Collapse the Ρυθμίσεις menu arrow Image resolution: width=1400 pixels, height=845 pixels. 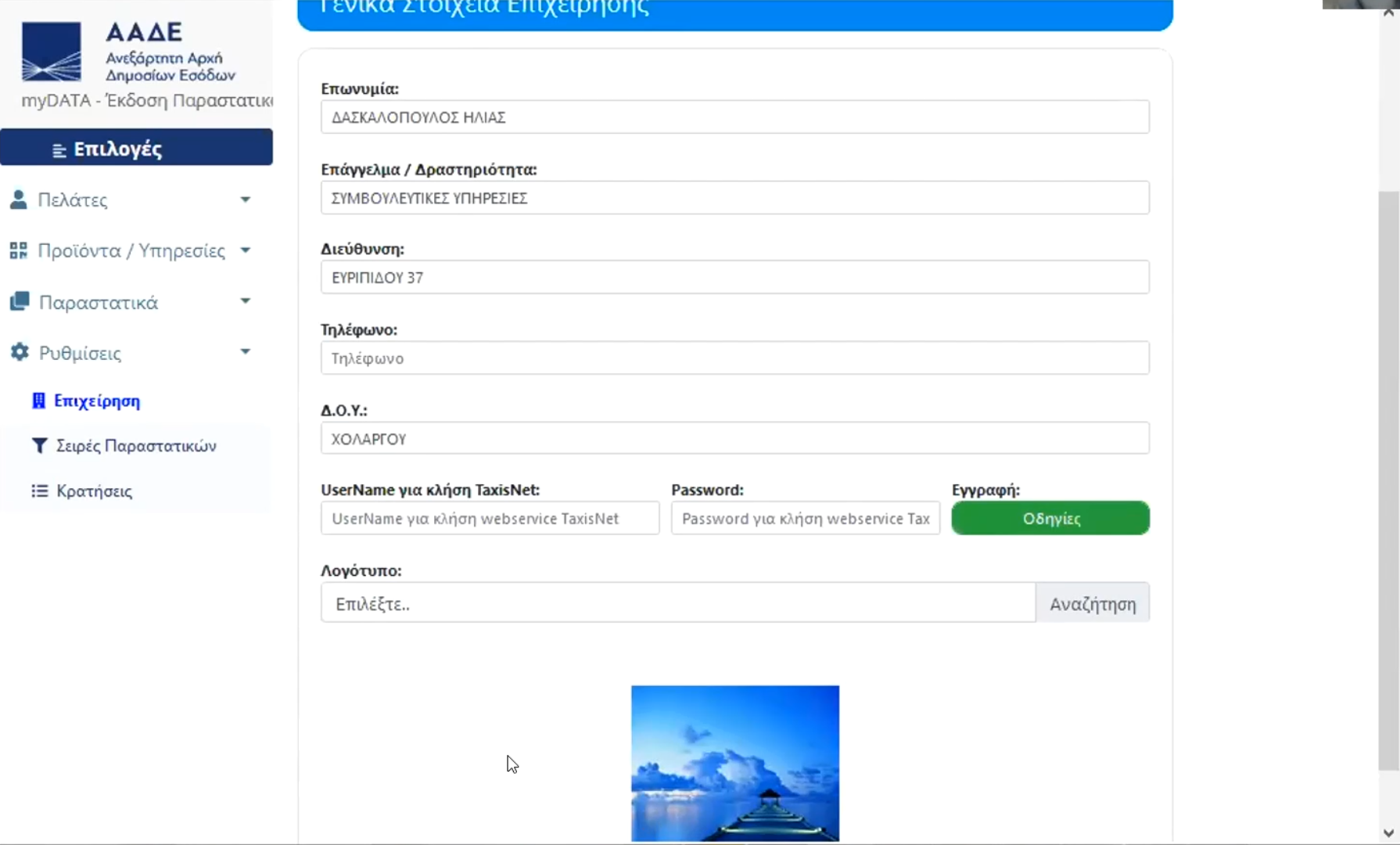[245, 352]
